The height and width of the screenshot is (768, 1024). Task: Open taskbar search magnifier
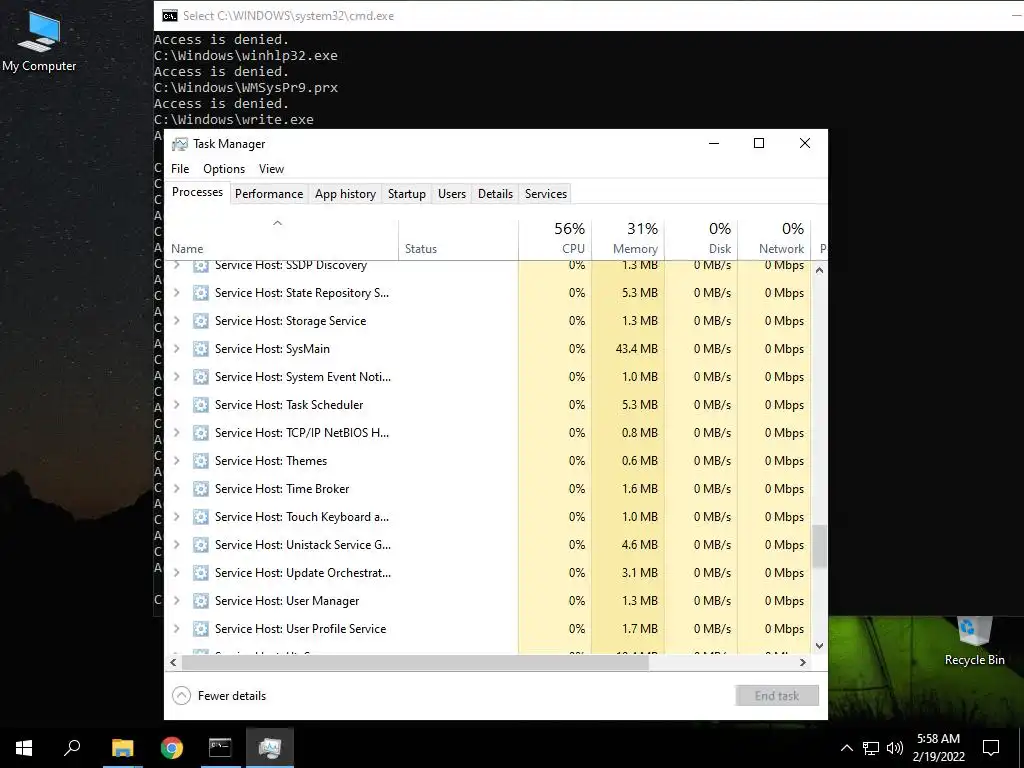(72, 748)
